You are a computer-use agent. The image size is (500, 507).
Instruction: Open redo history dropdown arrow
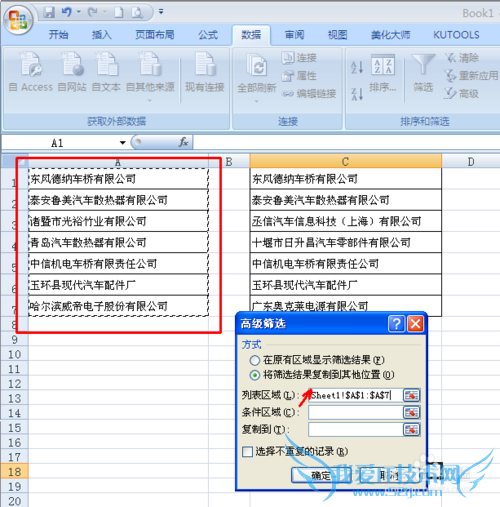pos(104,12)
